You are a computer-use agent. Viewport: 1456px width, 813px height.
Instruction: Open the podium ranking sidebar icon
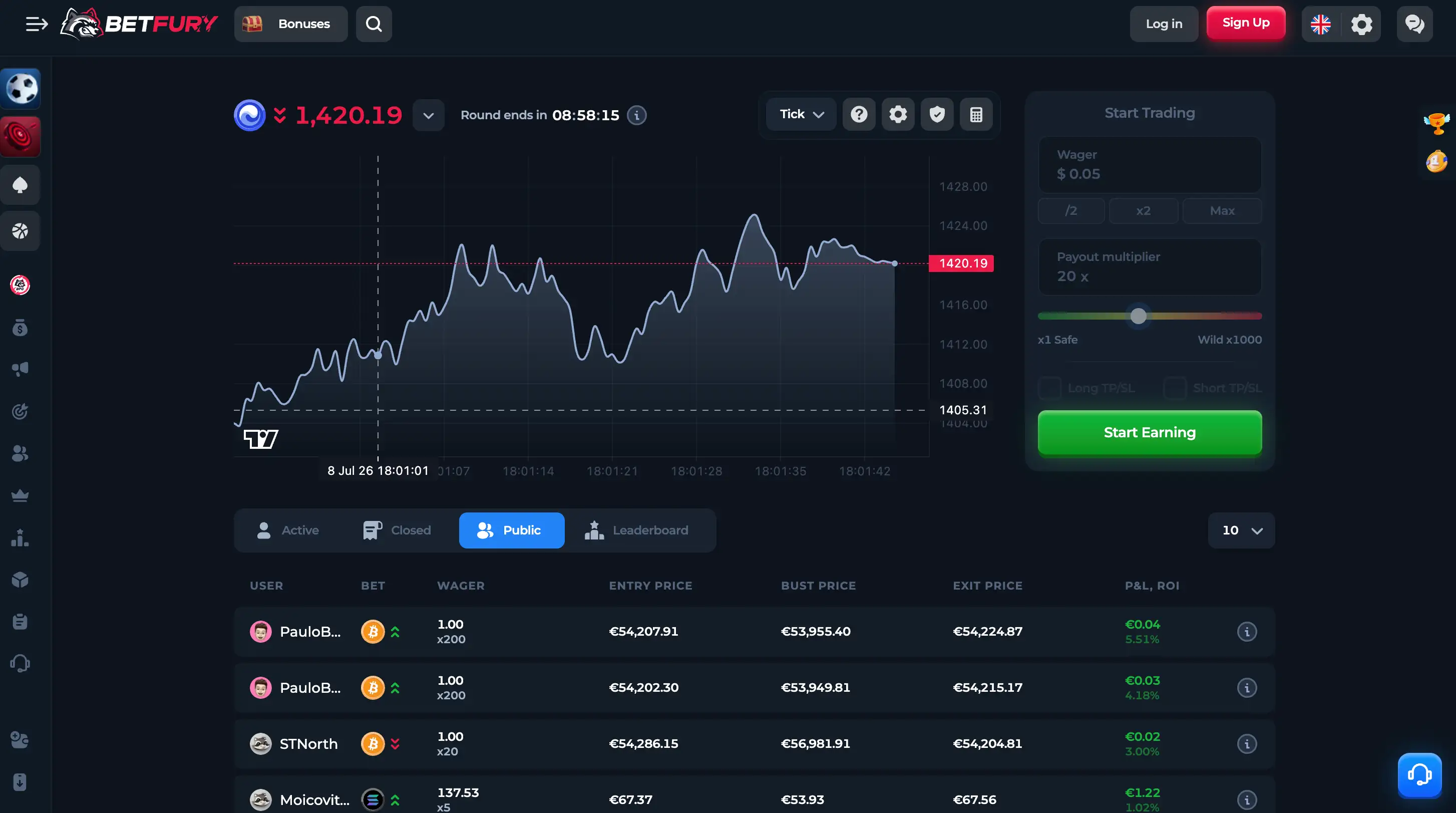[21, 537]
